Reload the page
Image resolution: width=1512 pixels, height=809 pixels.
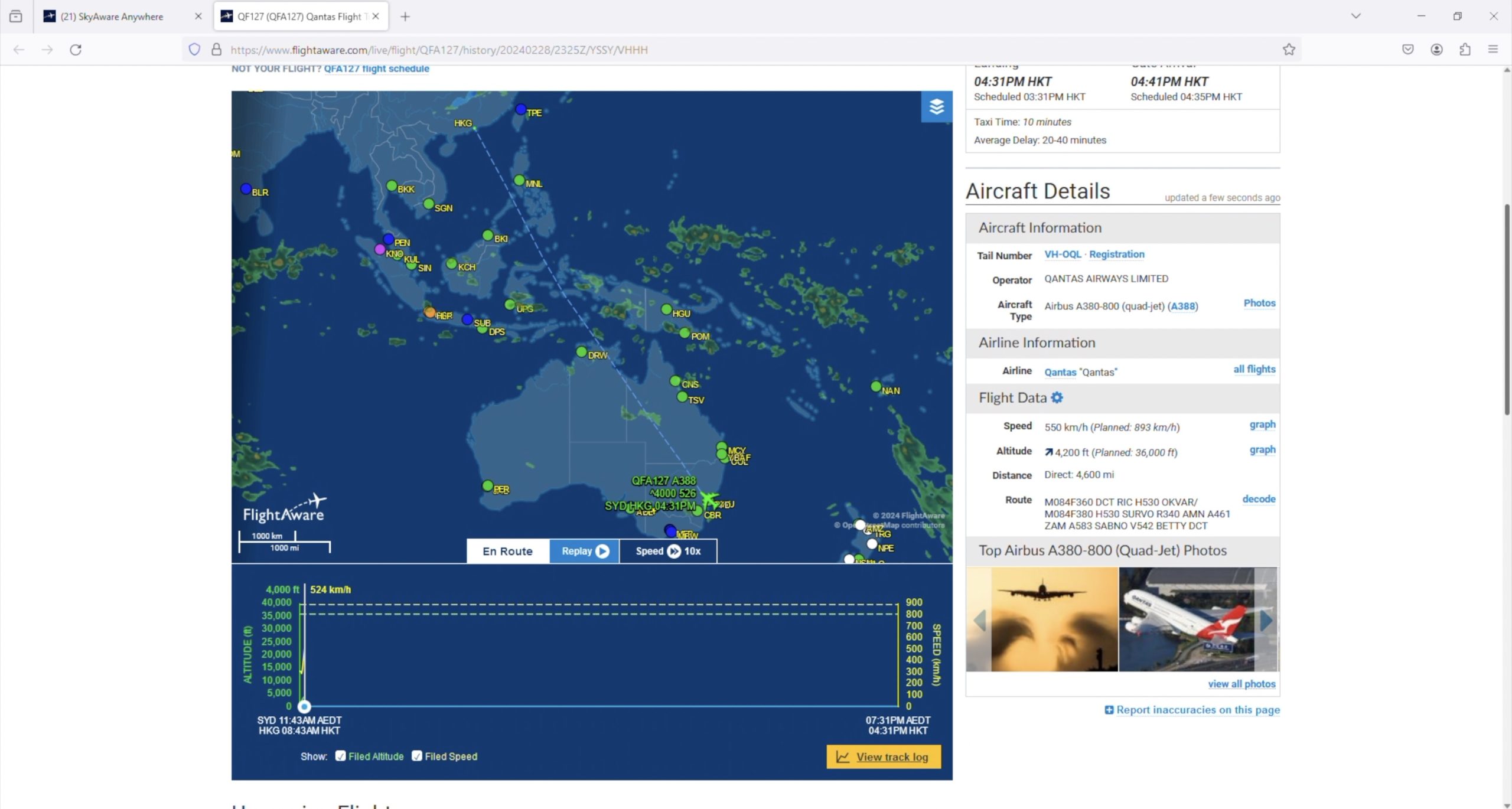(76, 50)
